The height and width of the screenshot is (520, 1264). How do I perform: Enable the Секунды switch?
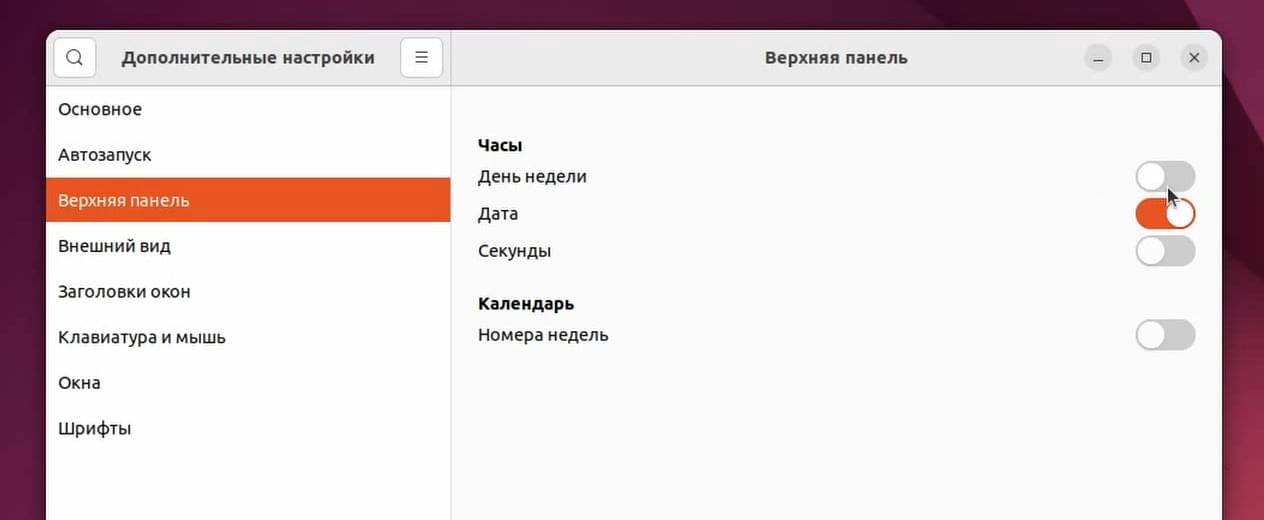pos(1165,251)
